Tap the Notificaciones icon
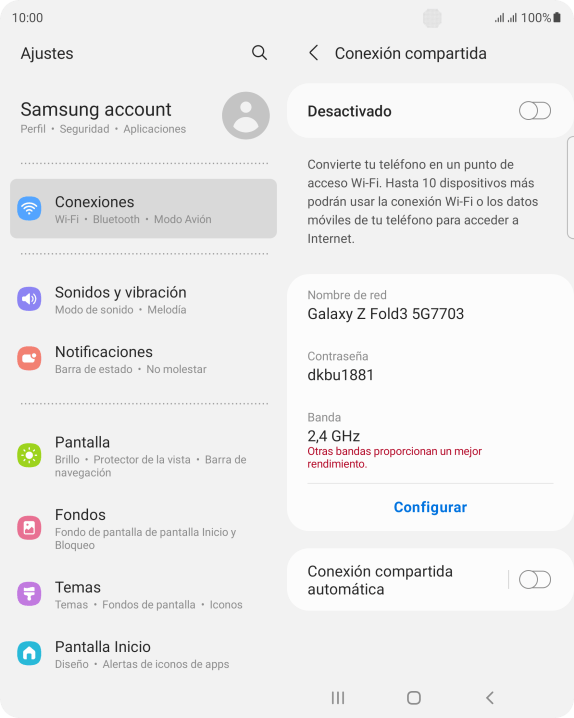This screenshot has width=574, height=718. click(29, 358)
